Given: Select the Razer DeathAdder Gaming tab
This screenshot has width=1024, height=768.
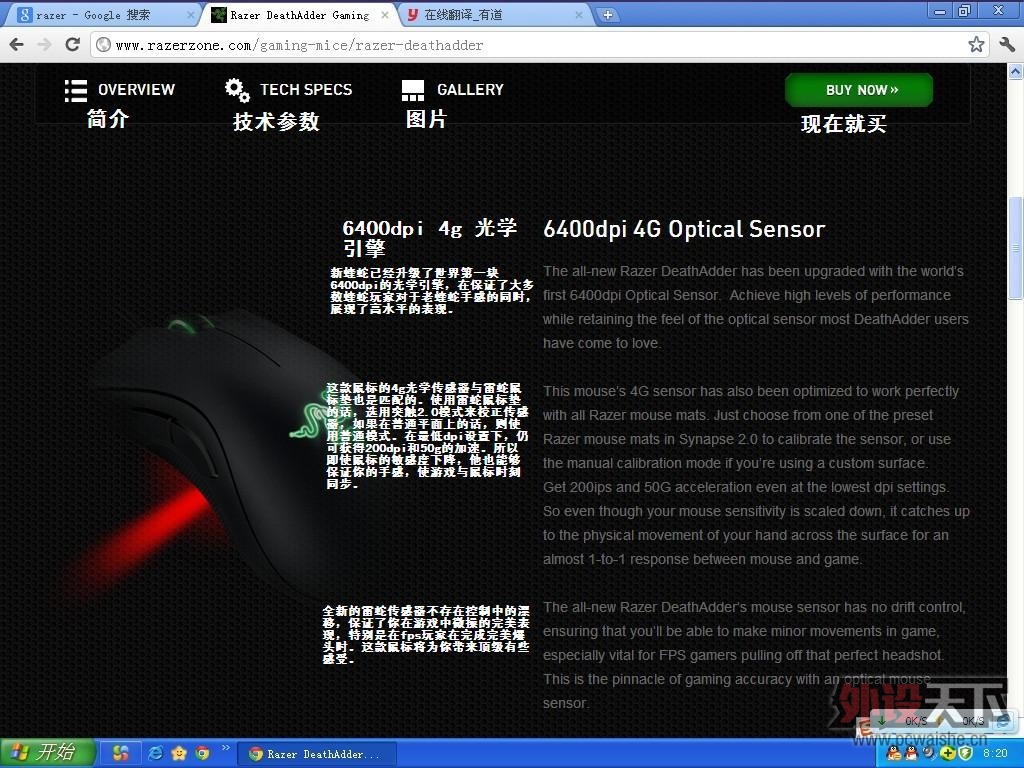Looking at the screenshot, I should tap(298, 14).
